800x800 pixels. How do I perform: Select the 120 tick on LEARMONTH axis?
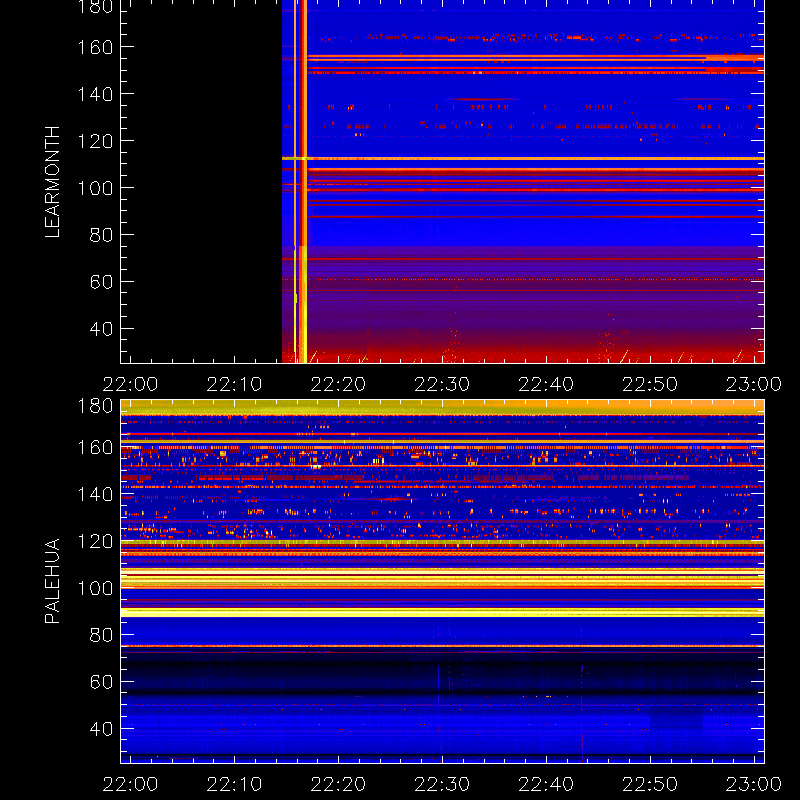pyautogui.click(x=95, y=141)
